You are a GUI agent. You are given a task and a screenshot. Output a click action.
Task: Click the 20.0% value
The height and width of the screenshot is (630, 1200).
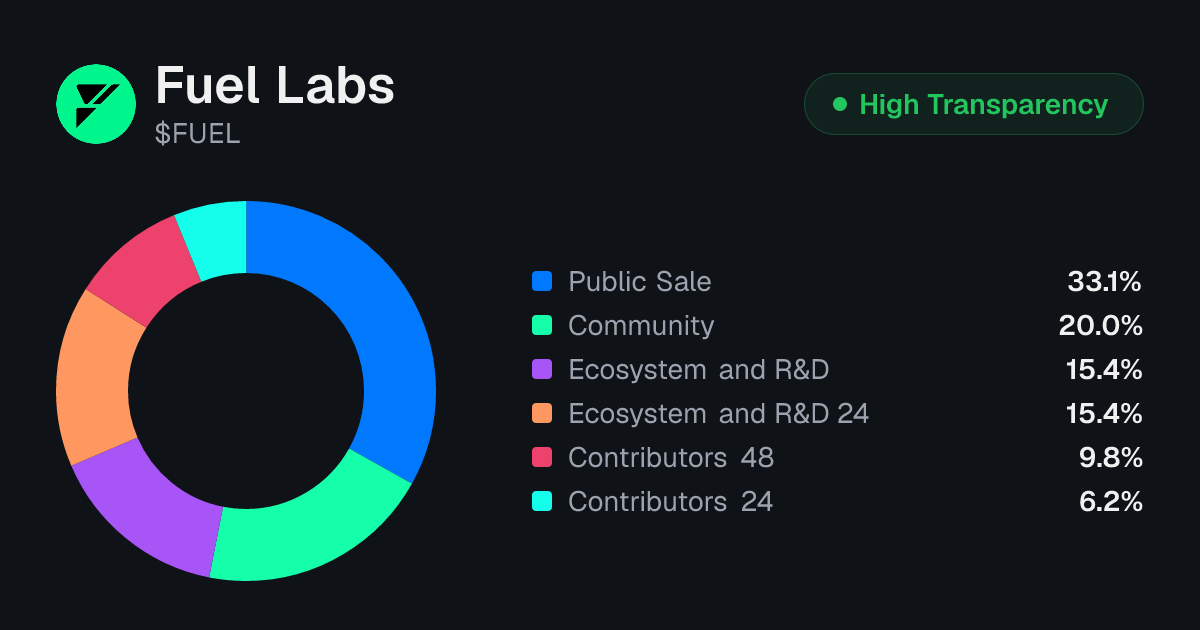point(1101,326)
